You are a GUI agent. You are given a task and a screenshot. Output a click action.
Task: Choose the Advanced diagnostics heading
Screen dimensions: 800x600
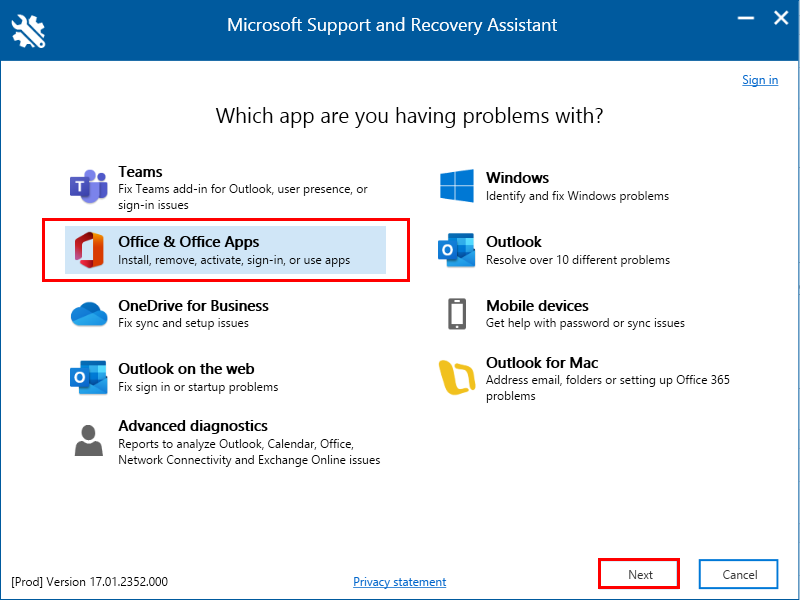pos(193,426)
